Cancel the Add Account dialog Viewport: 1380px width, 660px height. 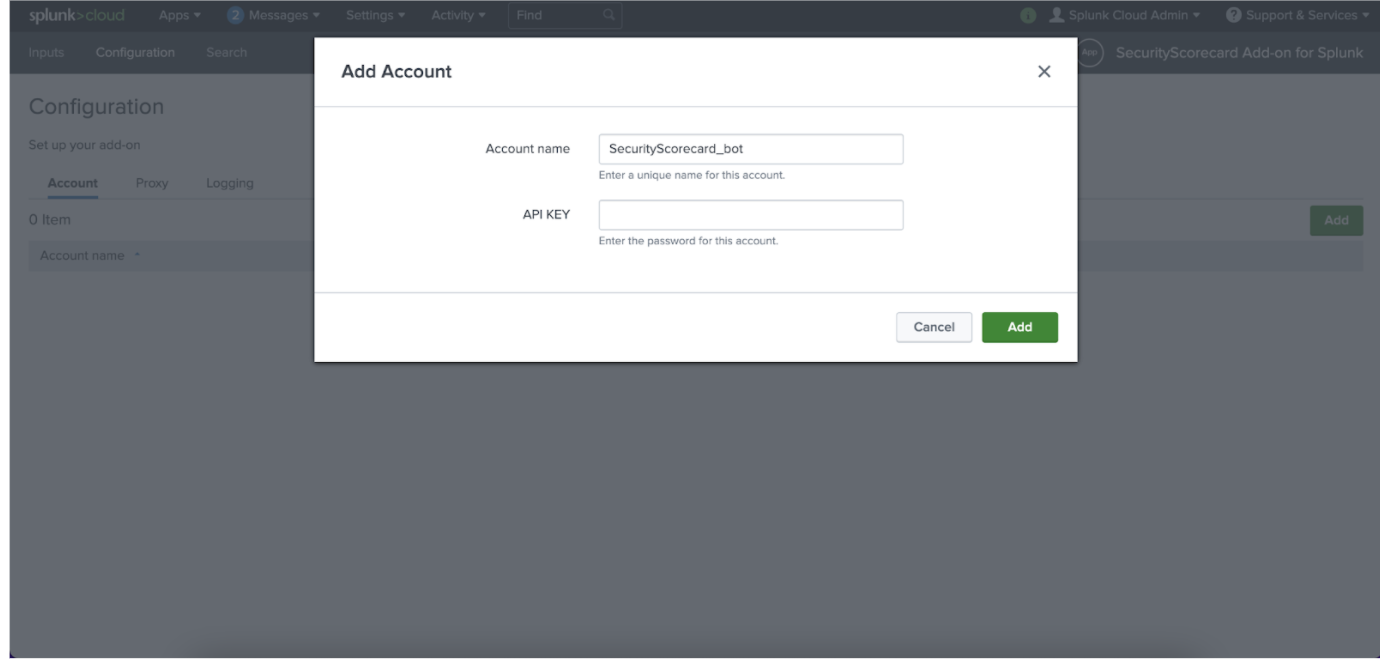[934, 327]
